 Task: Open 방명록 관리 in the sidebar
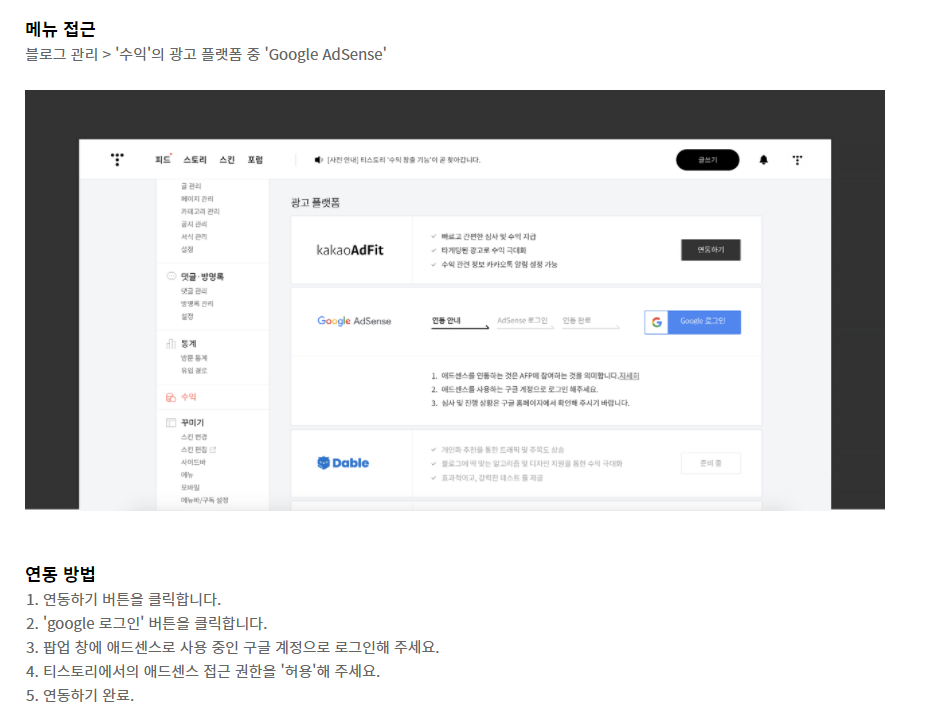197,303
